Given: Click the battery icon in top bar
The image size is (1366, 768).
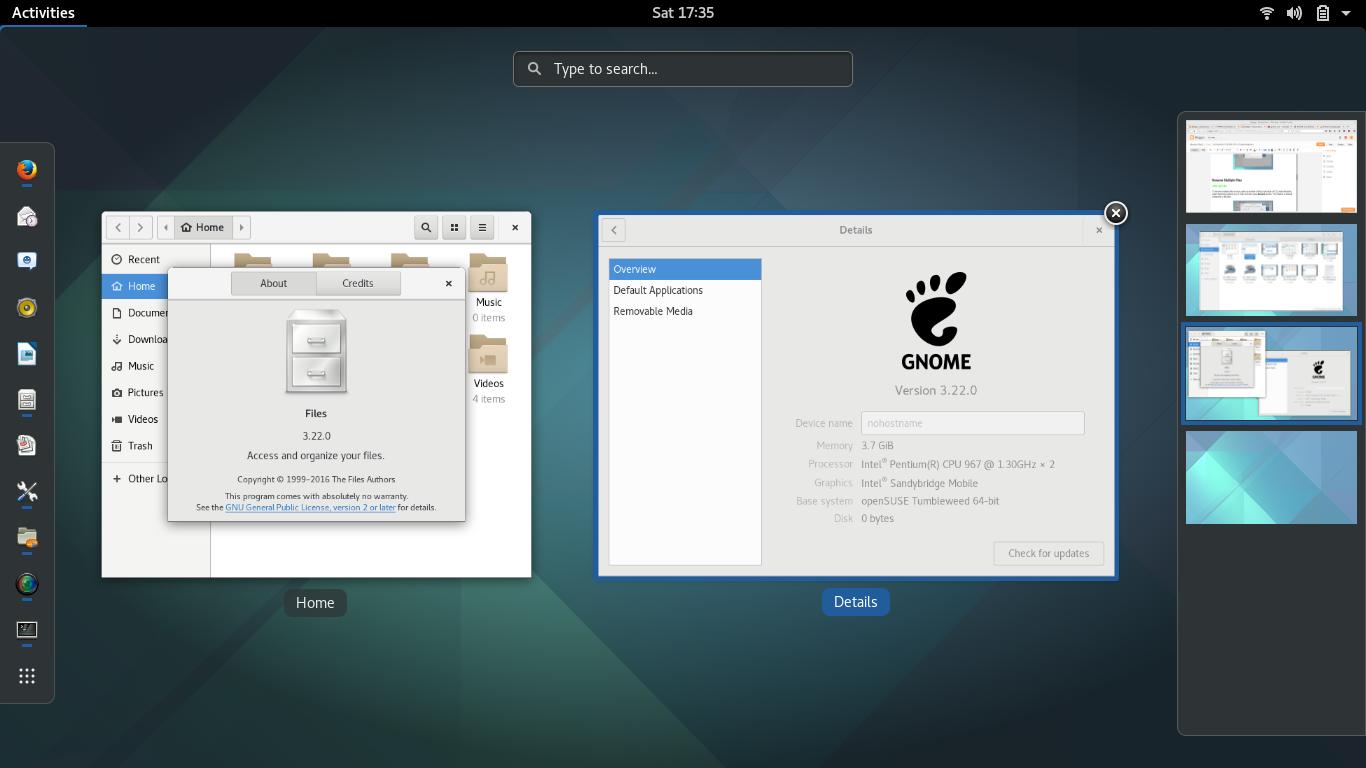Looking at the screenshot, I should click(x=1322, y=13).
